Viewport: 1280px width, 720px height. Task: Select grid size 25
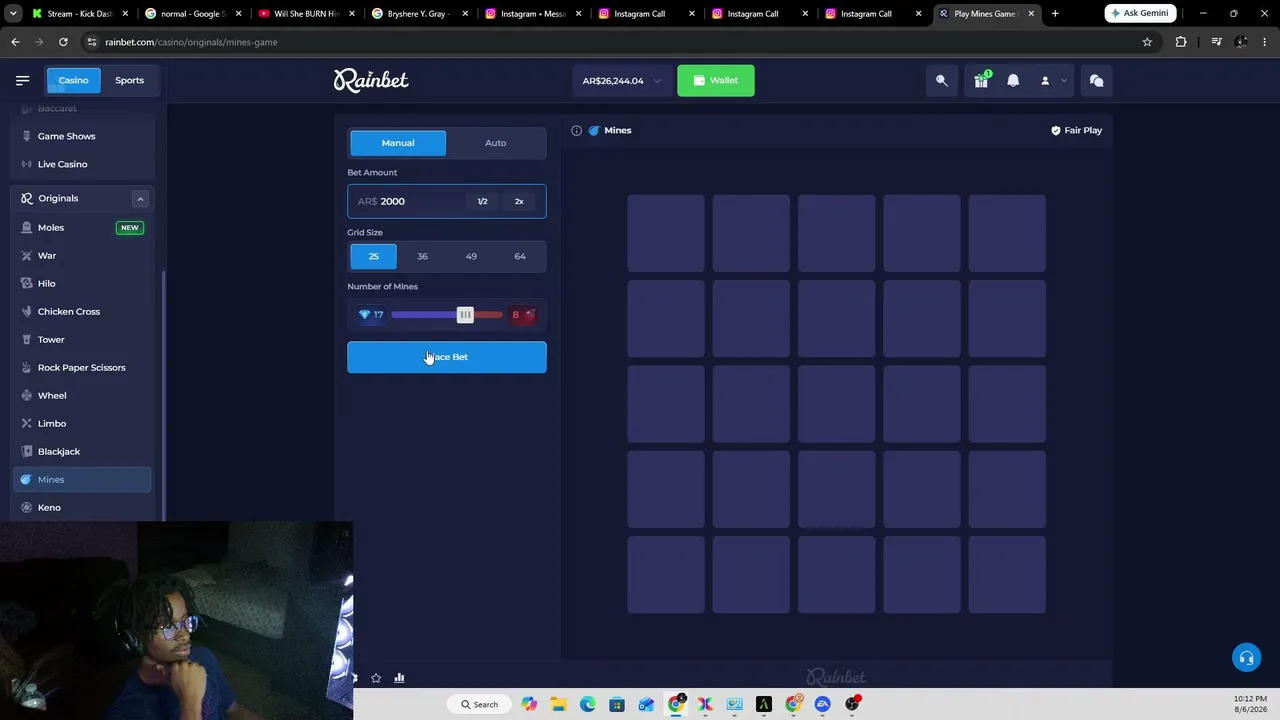pos(374,256)
